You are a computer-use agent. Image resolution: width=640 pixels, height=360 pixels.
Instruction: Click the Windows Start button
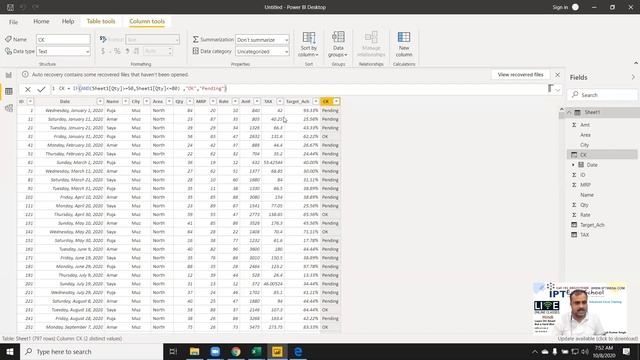tap(10, 351)
